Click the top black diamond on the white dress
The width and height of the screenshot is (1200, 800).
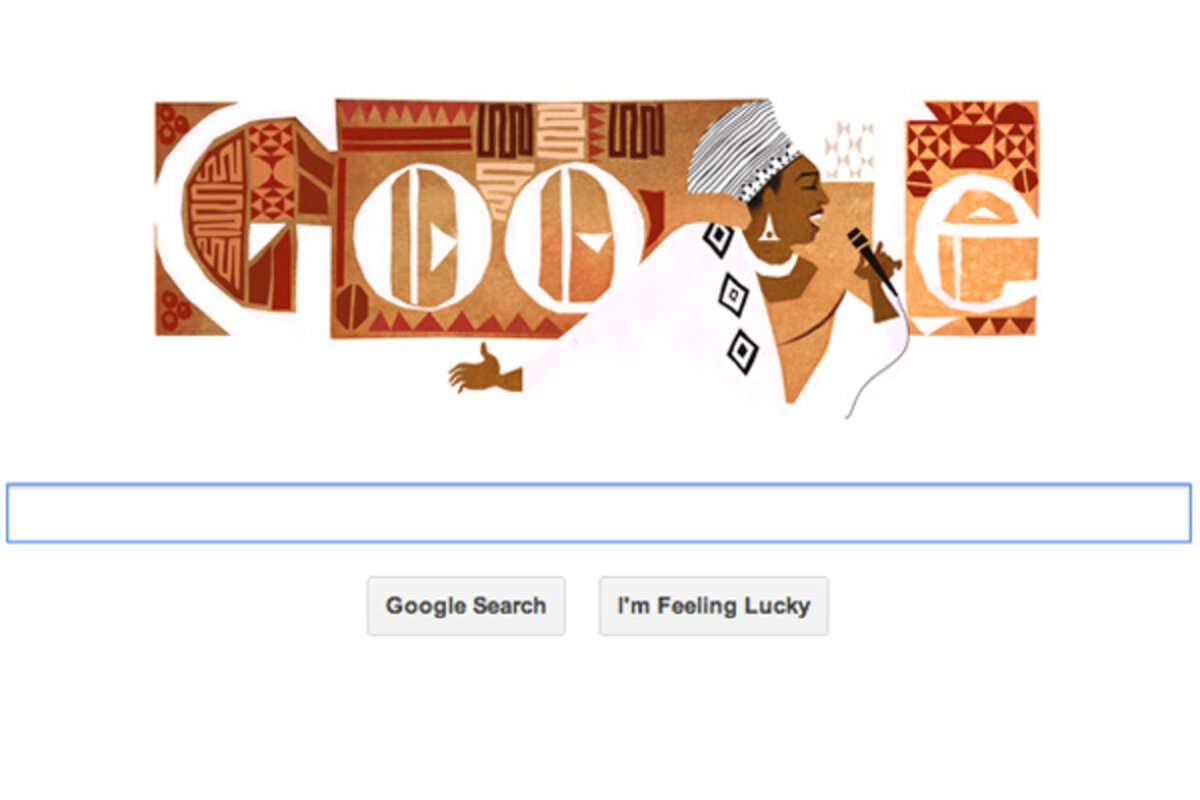pyautogui.click(x=718, y=239)
